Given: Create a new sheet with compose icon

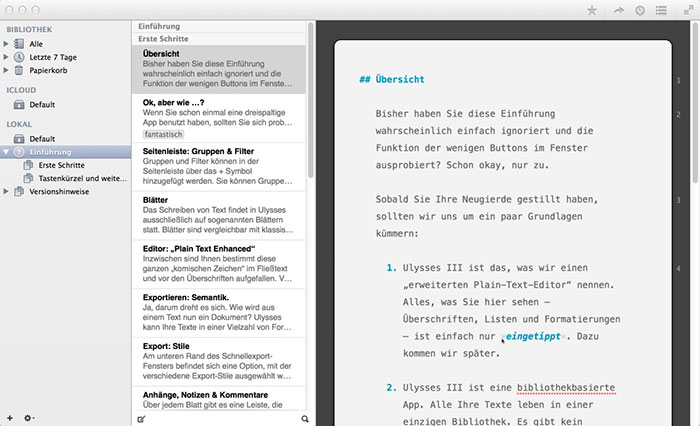Looking at the screenshot, I should coord(142,419).
